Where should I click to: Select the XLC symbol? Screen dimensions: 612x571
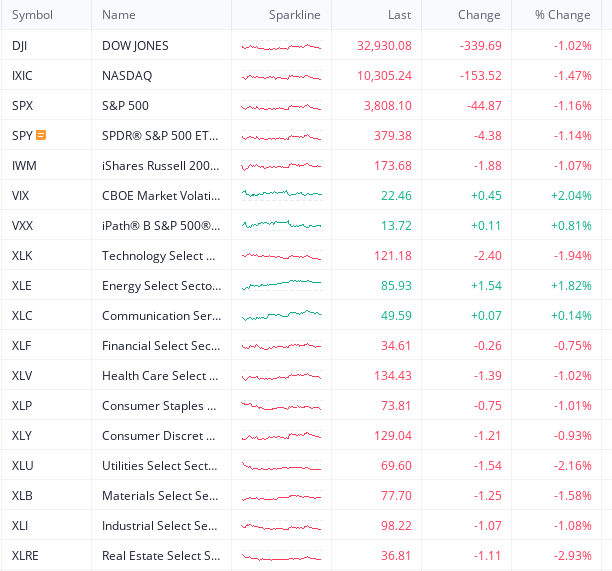coord(22,315)
